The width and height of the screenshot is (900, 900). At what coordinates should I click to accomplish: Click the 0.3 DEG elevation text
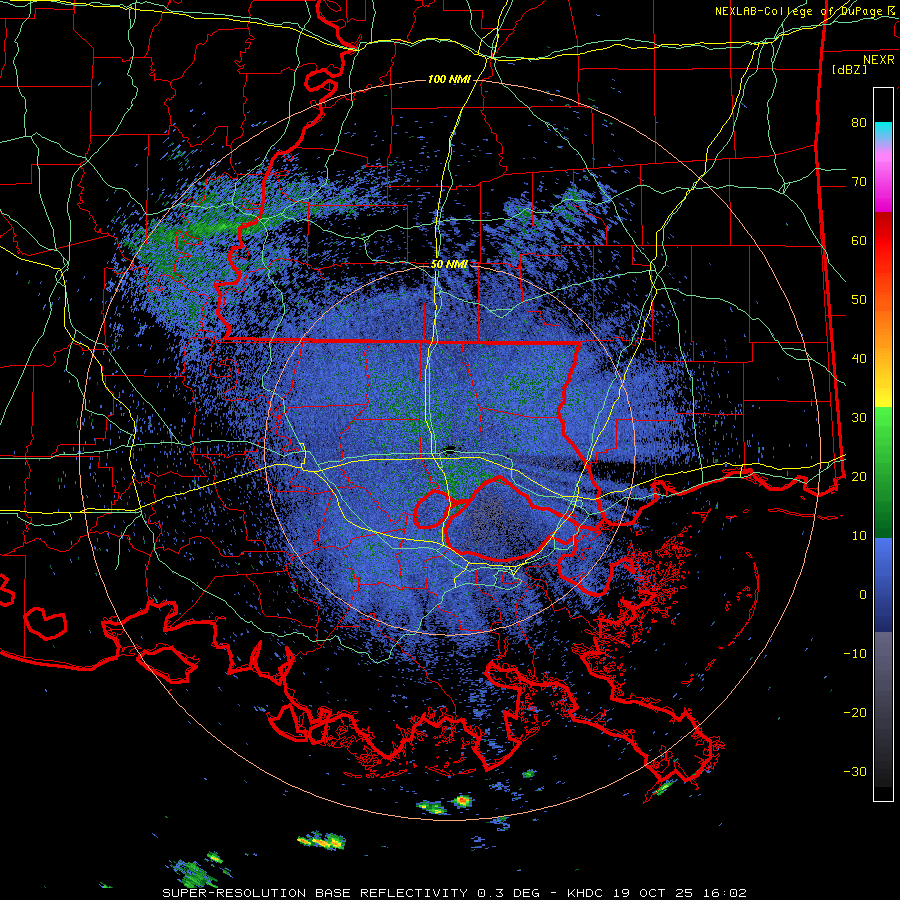point(508,893)
